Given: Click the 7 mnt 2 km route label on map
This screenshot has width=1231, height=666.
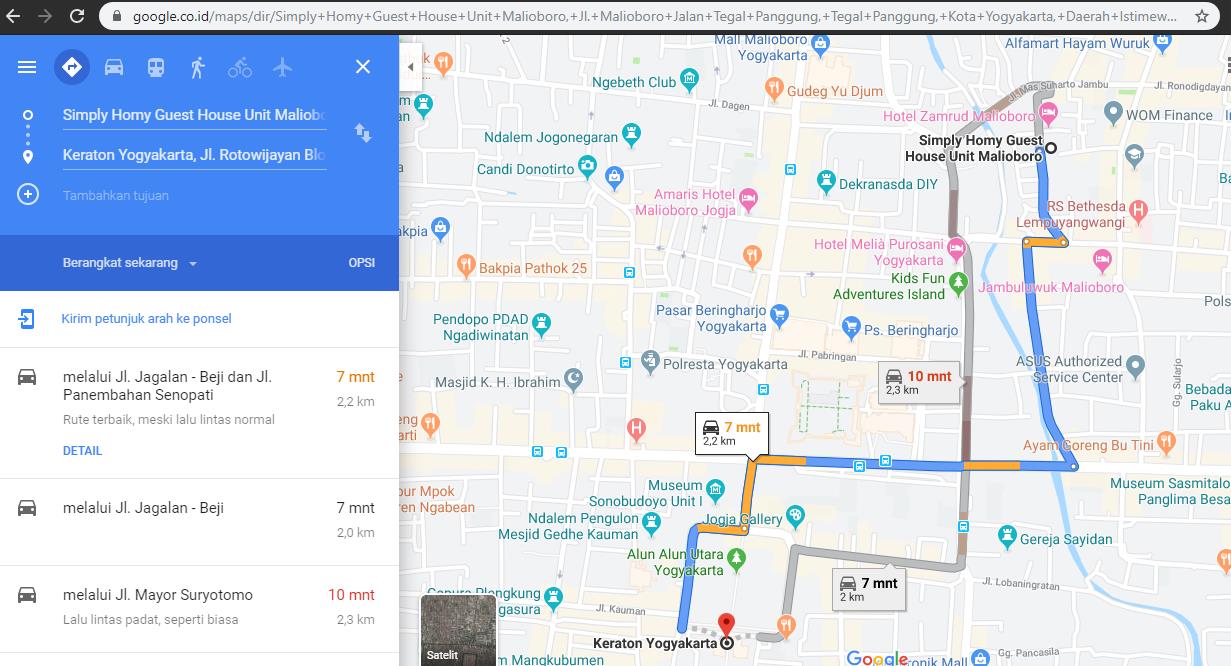Looking at the screenshot, I should tap(869, 589).
